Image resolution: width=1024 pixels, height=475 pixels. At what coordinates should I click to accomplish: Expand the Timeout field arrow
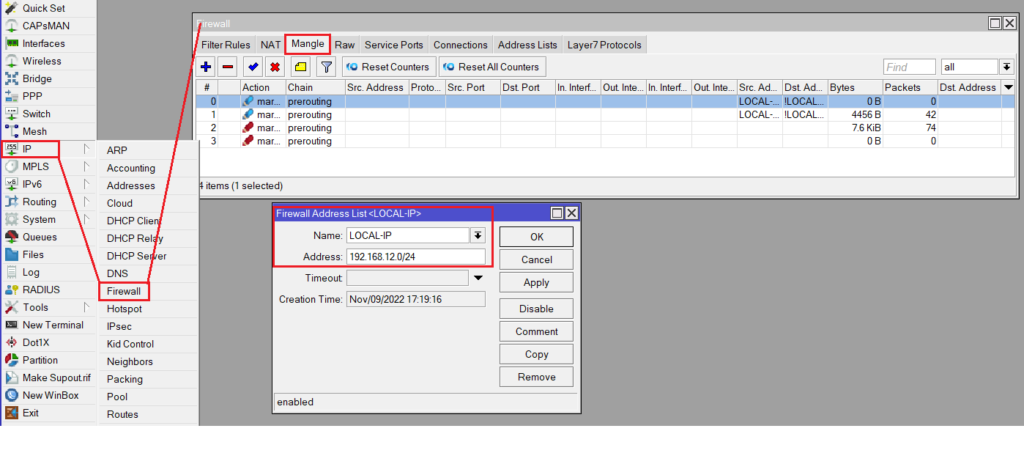click(478, 278)
